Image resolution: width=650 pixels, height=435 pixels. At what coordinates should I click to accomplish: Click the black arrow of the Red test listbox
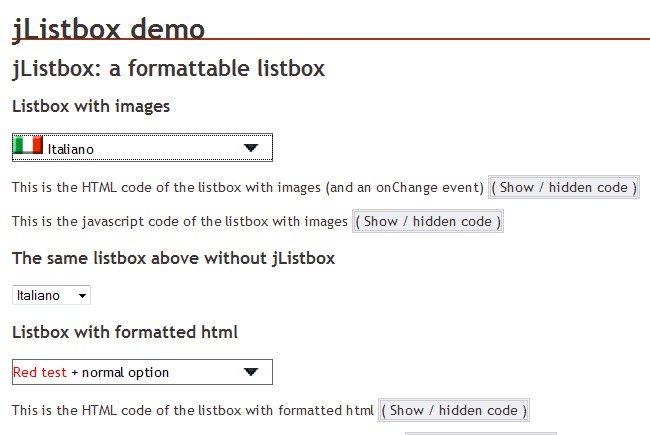click(251, 372)
